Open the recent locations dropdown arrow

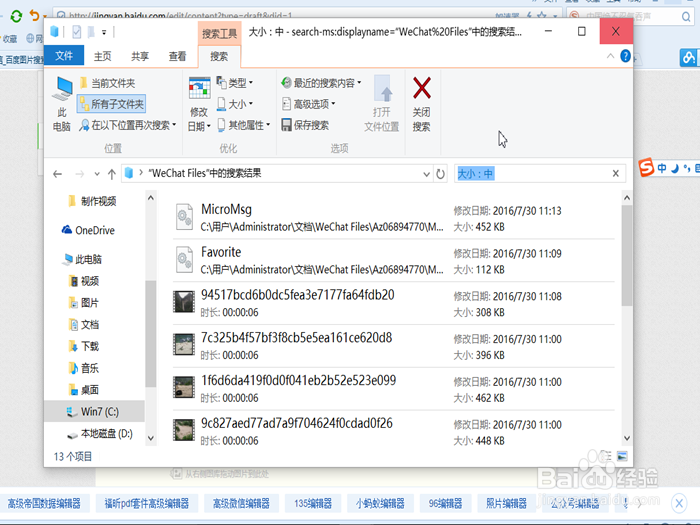pos(97,174)
